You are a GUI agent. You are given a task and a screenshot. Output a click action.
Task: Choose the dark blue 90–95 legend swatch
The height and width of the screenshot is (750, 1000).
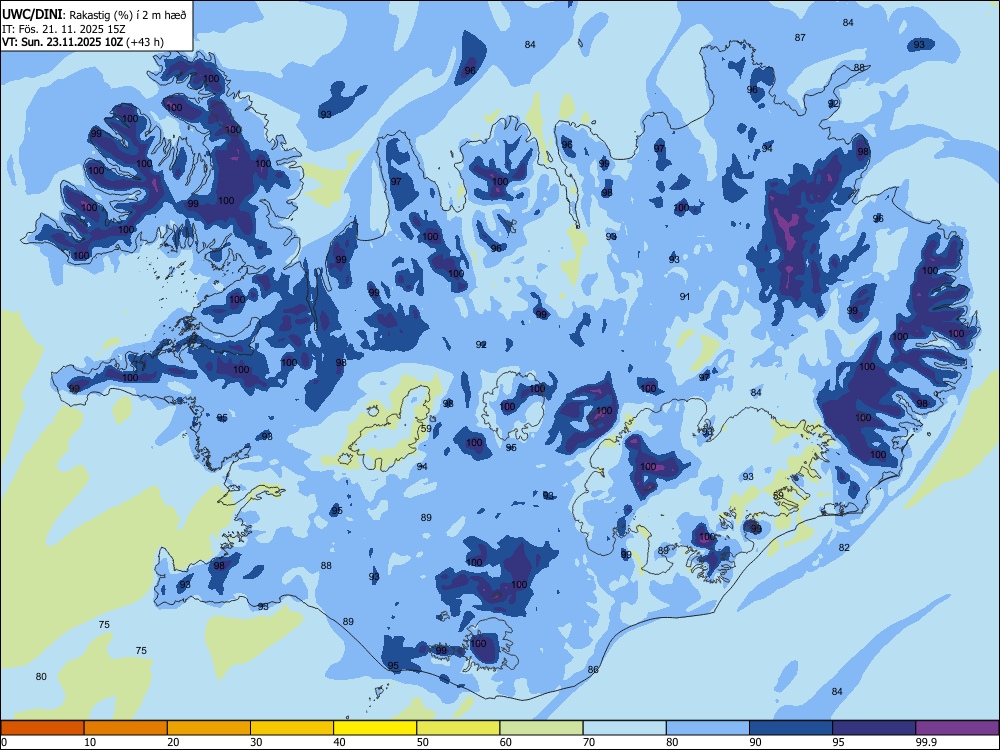[x=791, y=728]
